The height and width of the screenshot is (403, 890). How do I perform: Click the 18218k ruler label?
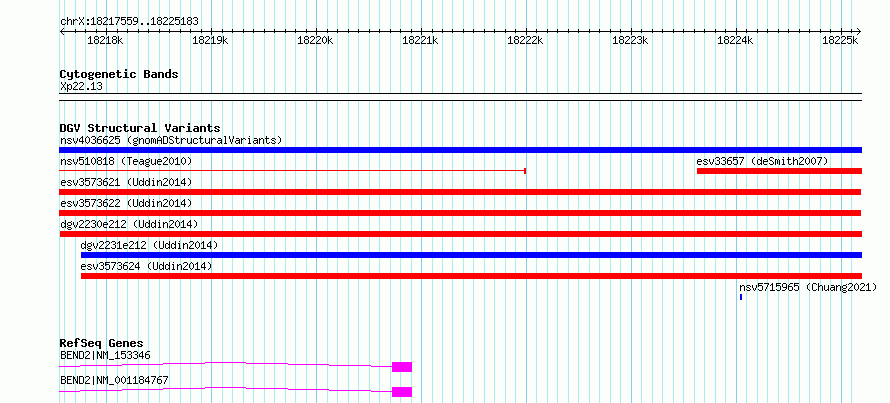(105, 41)
